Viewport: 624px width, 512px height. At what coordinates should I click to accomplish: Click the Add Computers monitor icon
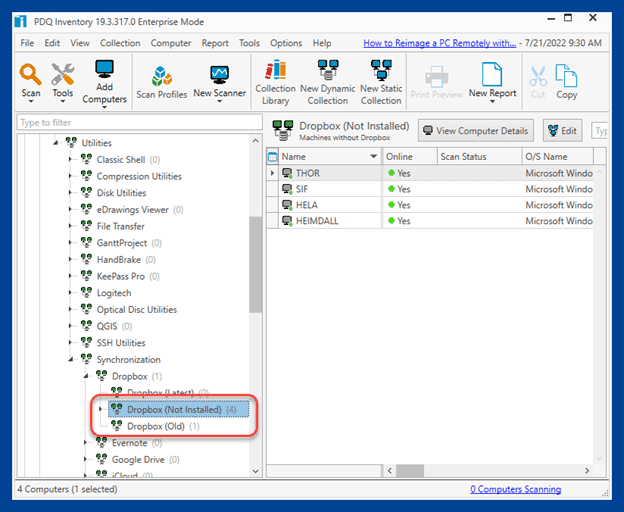[x=104, y=69]
